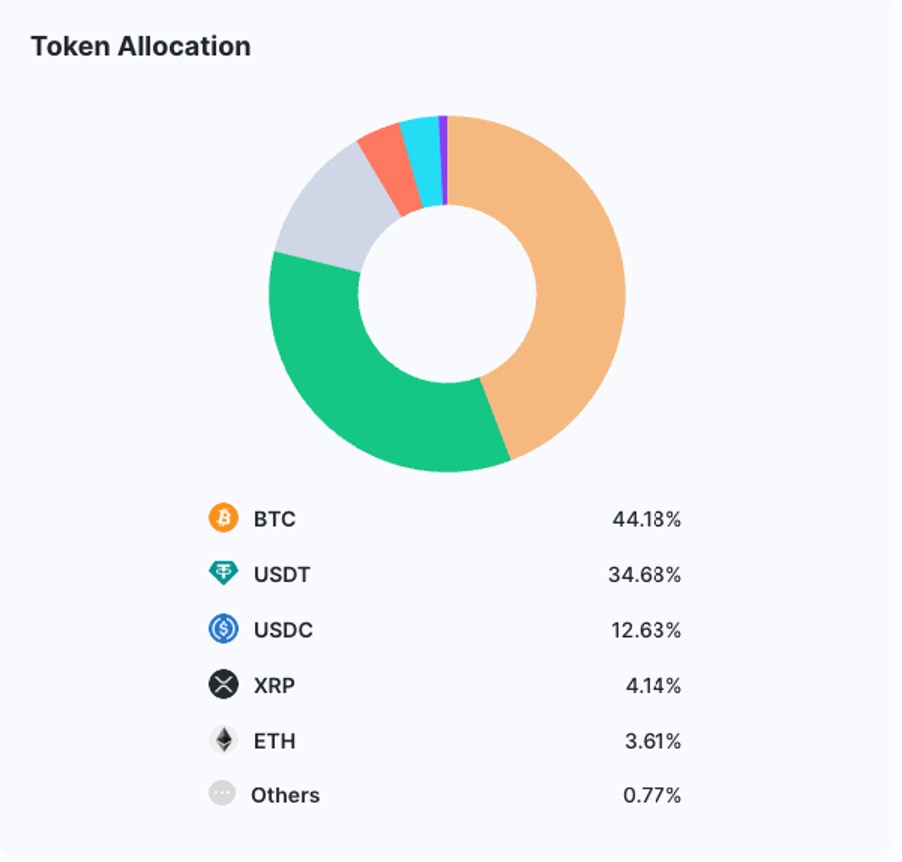
Task: Click the teal Tether USDT icon
Action: (x=223, y=574)
